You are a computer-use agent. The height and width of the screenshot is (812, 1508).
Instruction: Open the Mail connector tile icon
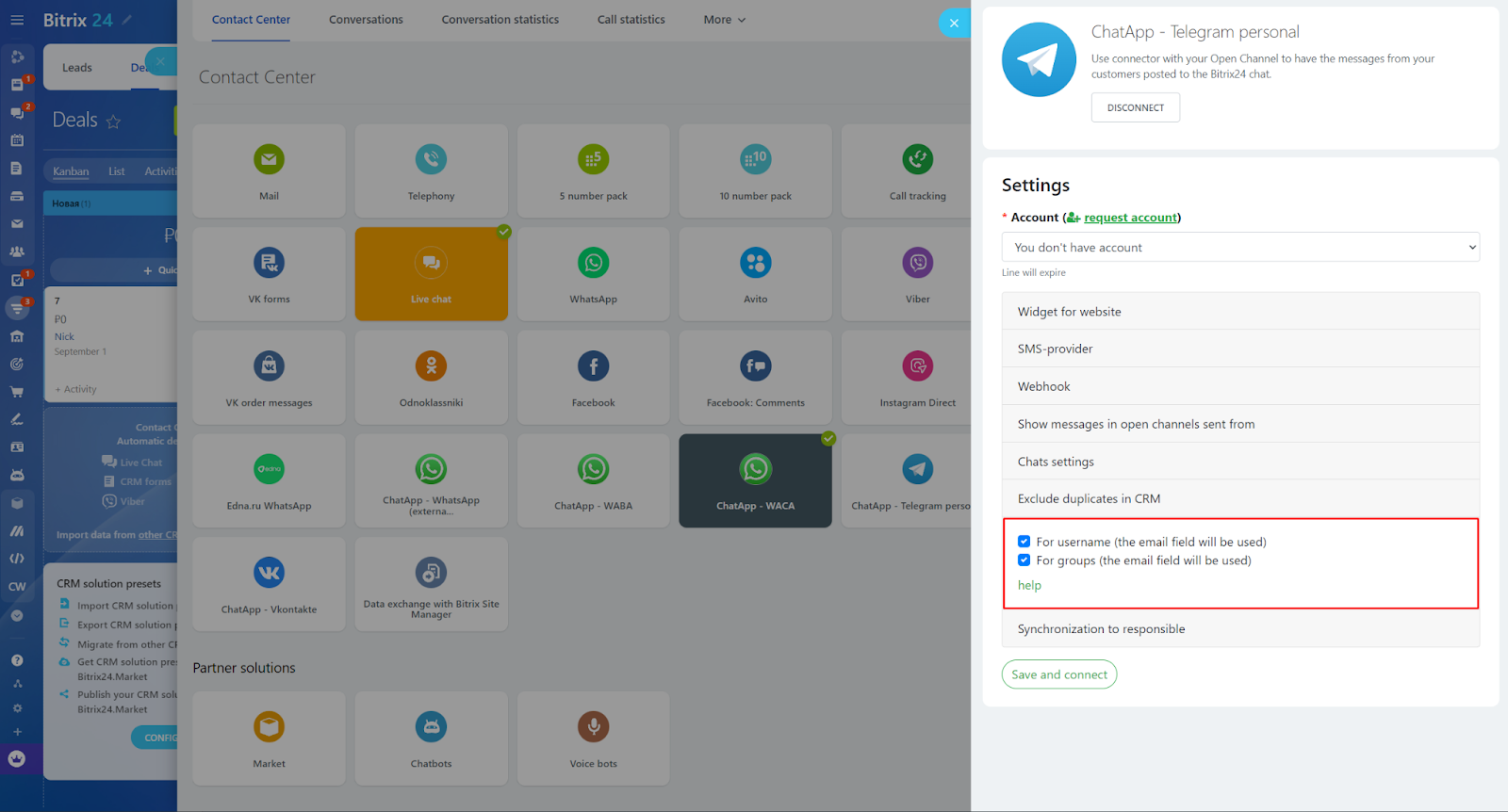click(269, 159)
